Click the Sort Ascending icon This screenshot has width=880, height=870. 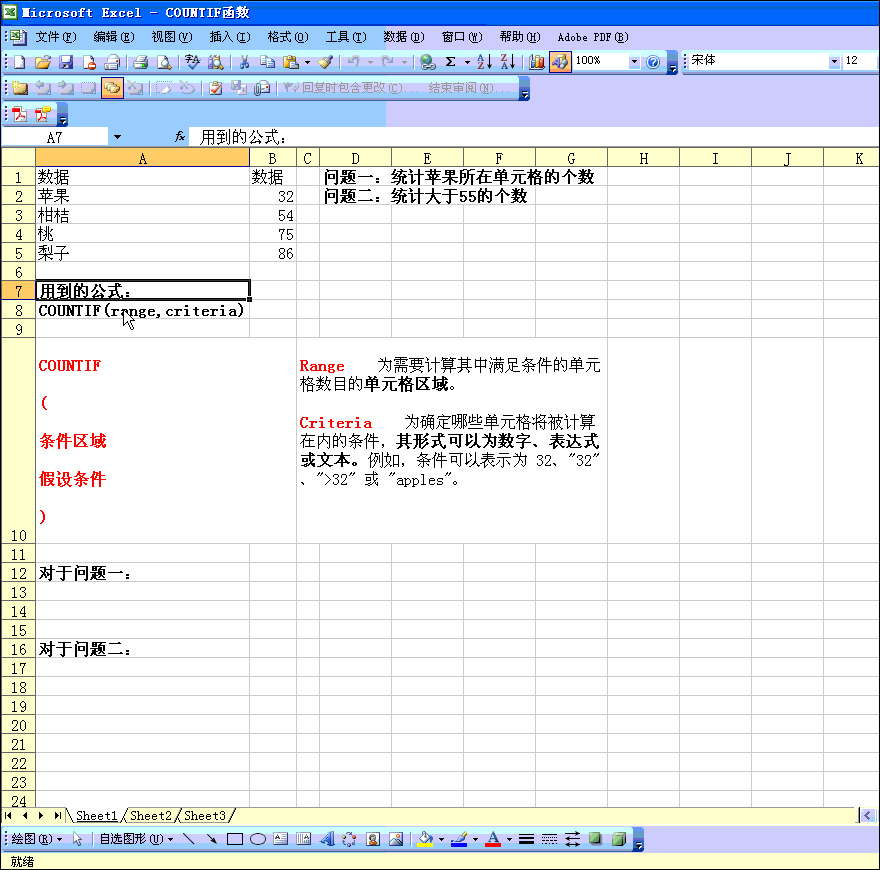click(x=484, y=62)
